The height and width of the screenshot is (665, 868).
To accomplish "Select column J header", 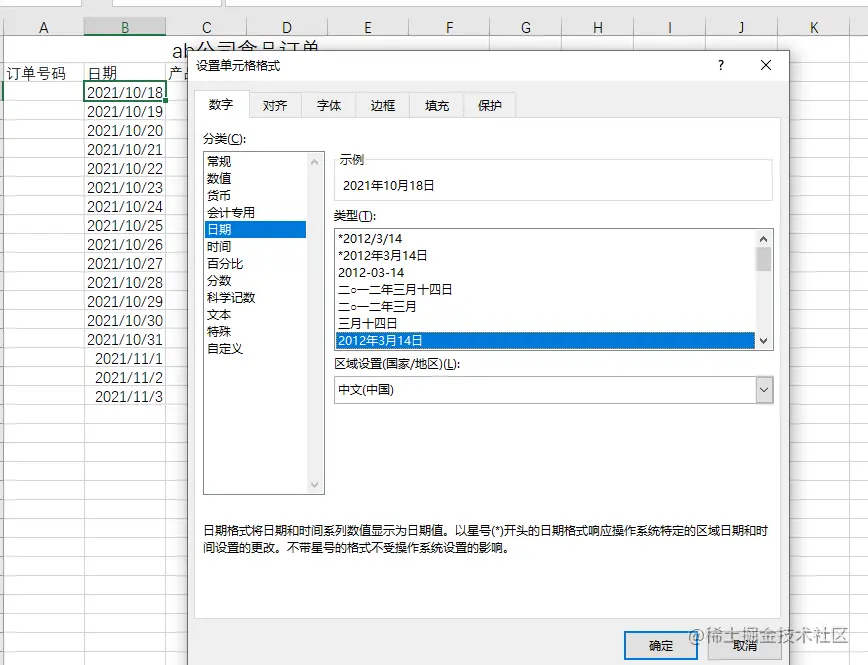I will click(x=742, y=27).
